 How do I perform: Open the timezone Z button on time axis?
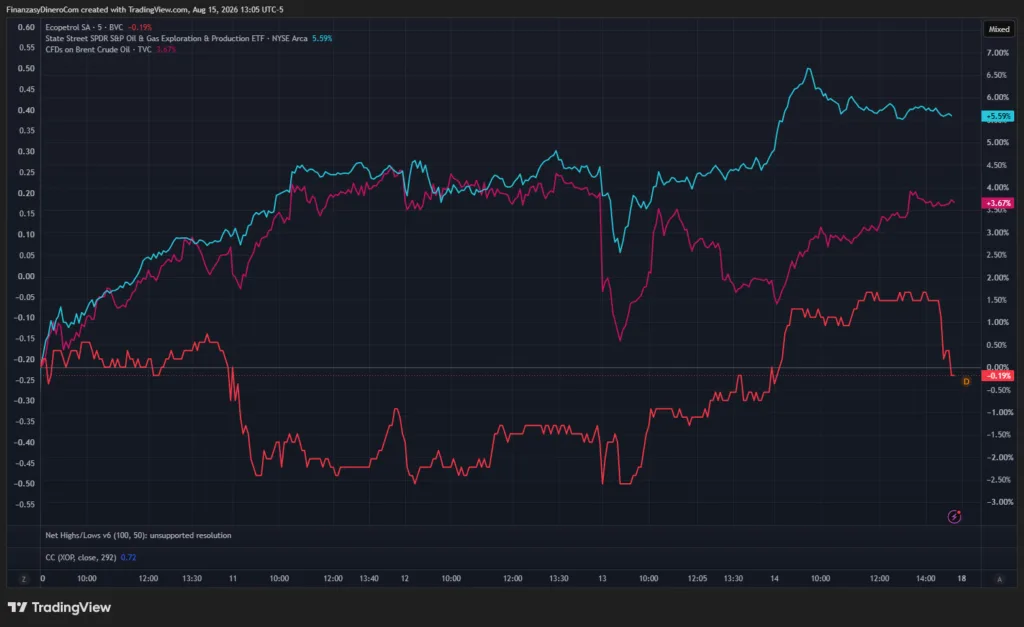(x=24, y=579)
